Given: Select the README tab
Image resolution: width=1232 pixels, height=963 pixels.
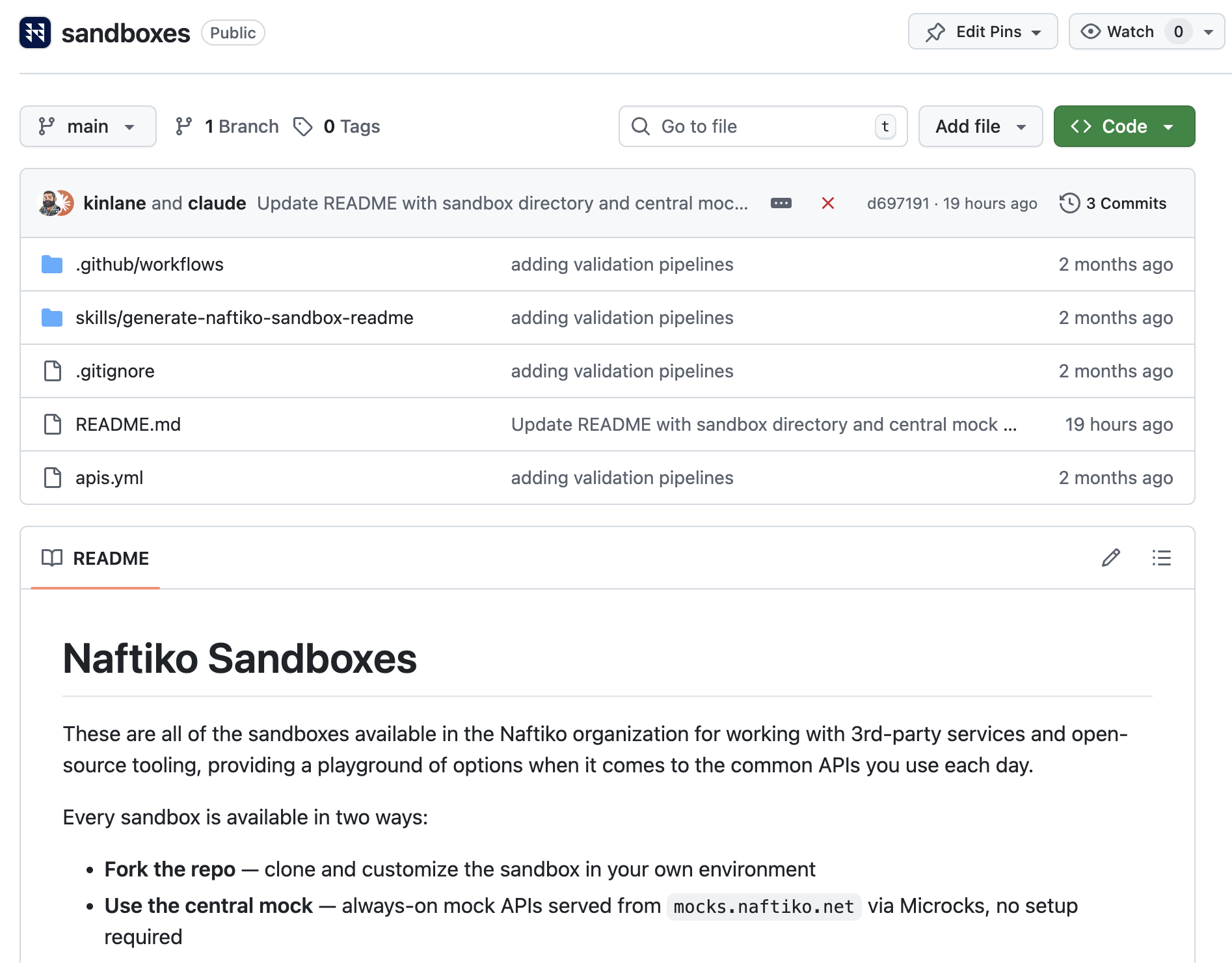Looking at the screenshot, I should click(x=96, y=558).
